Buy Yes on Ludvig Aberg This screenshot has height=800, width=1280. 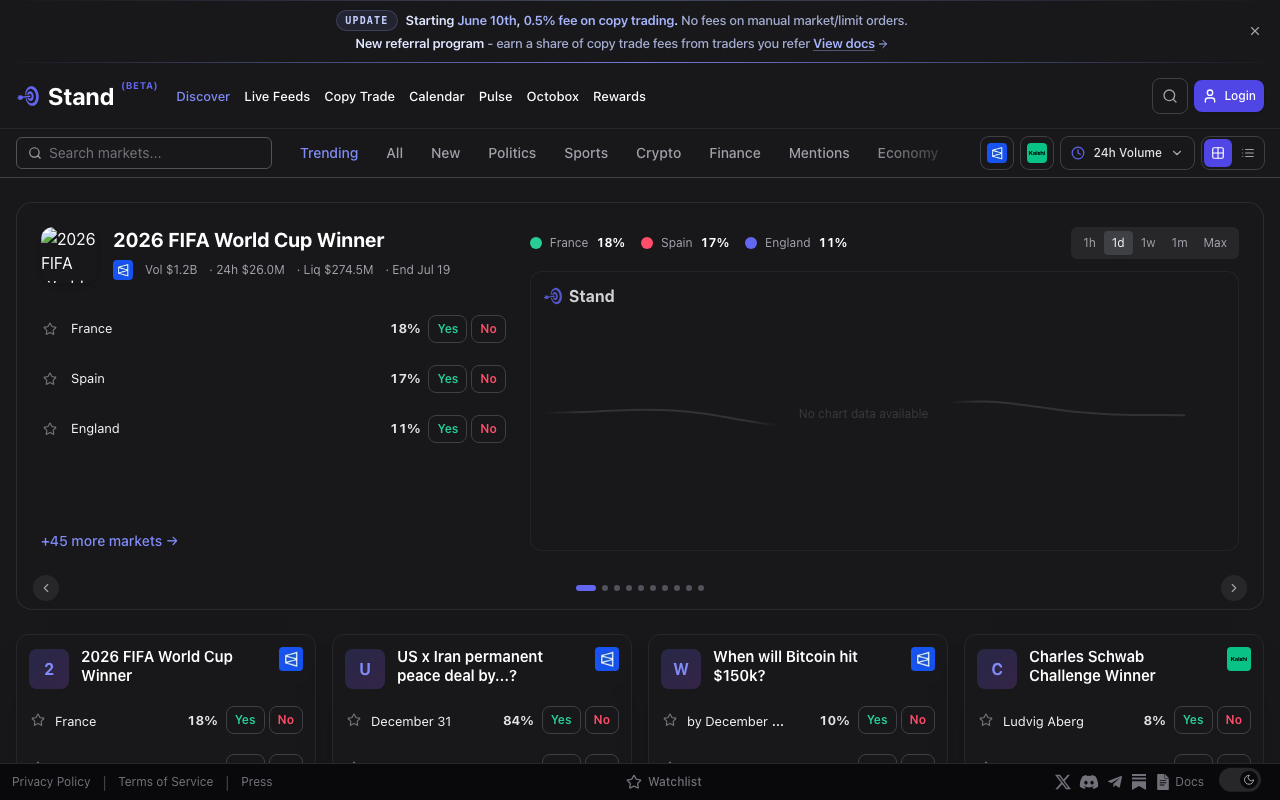1193,720
